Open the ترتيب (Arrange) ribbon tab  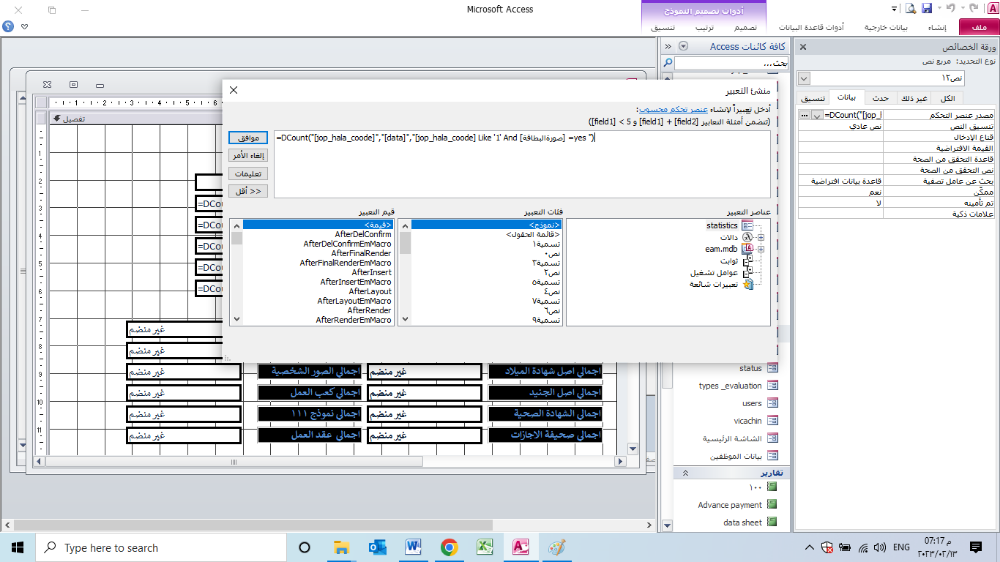[704, 27]
